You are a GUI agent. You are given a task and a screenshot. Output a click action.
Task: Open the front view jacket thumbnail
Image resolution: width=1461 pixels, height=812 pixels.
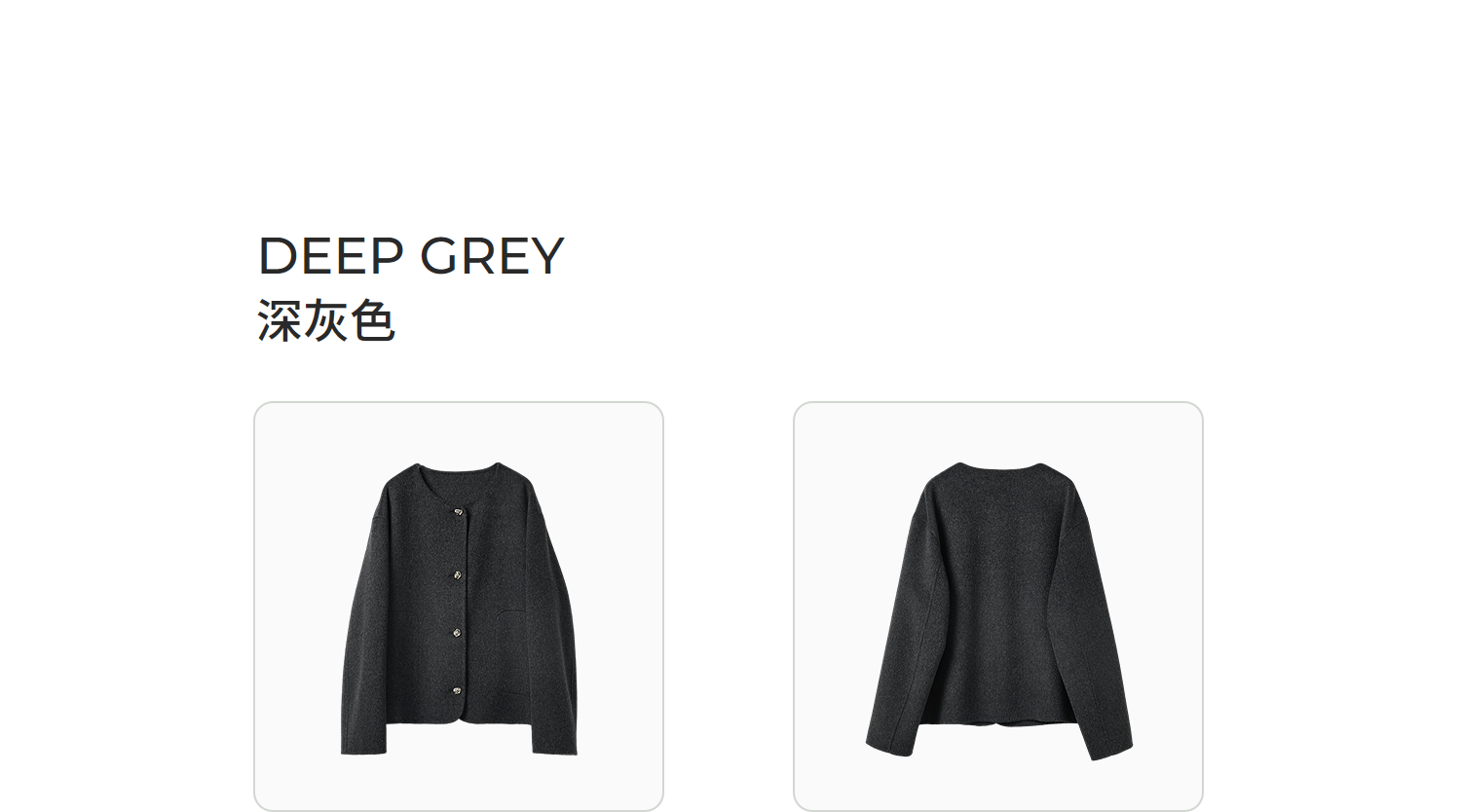[459, 607]
